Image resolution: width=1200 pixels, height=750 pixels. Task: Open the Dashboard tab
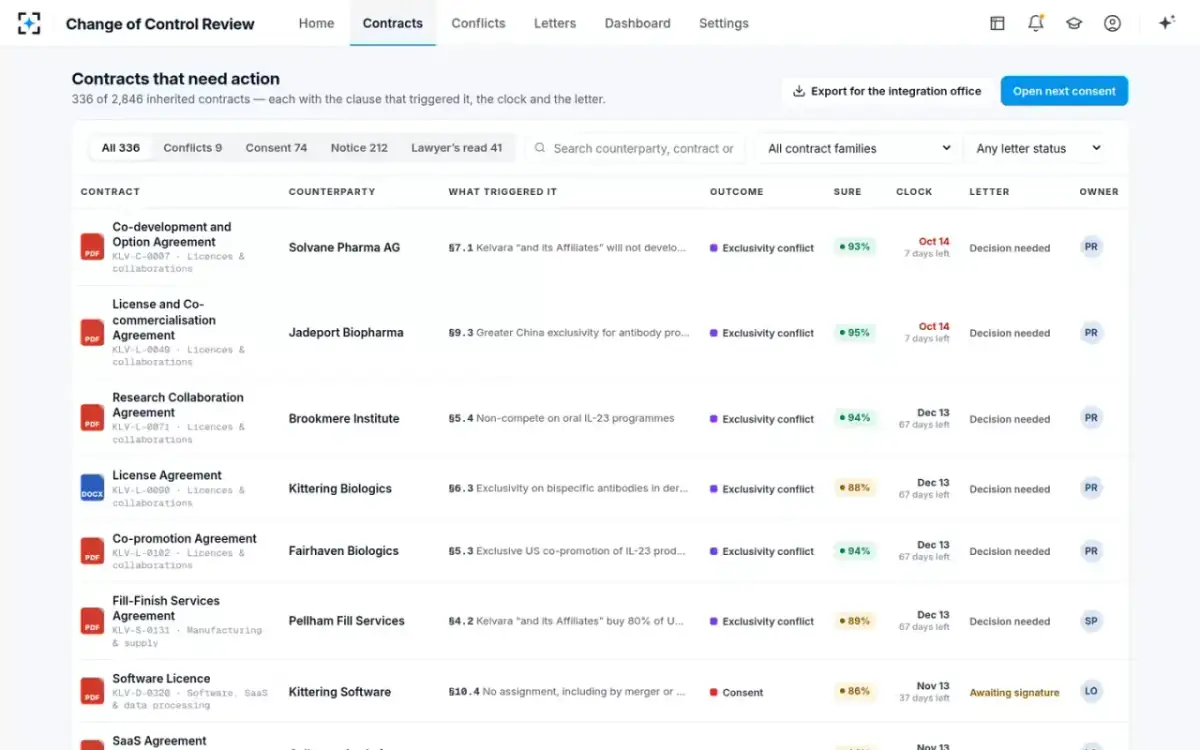point(638,23)
